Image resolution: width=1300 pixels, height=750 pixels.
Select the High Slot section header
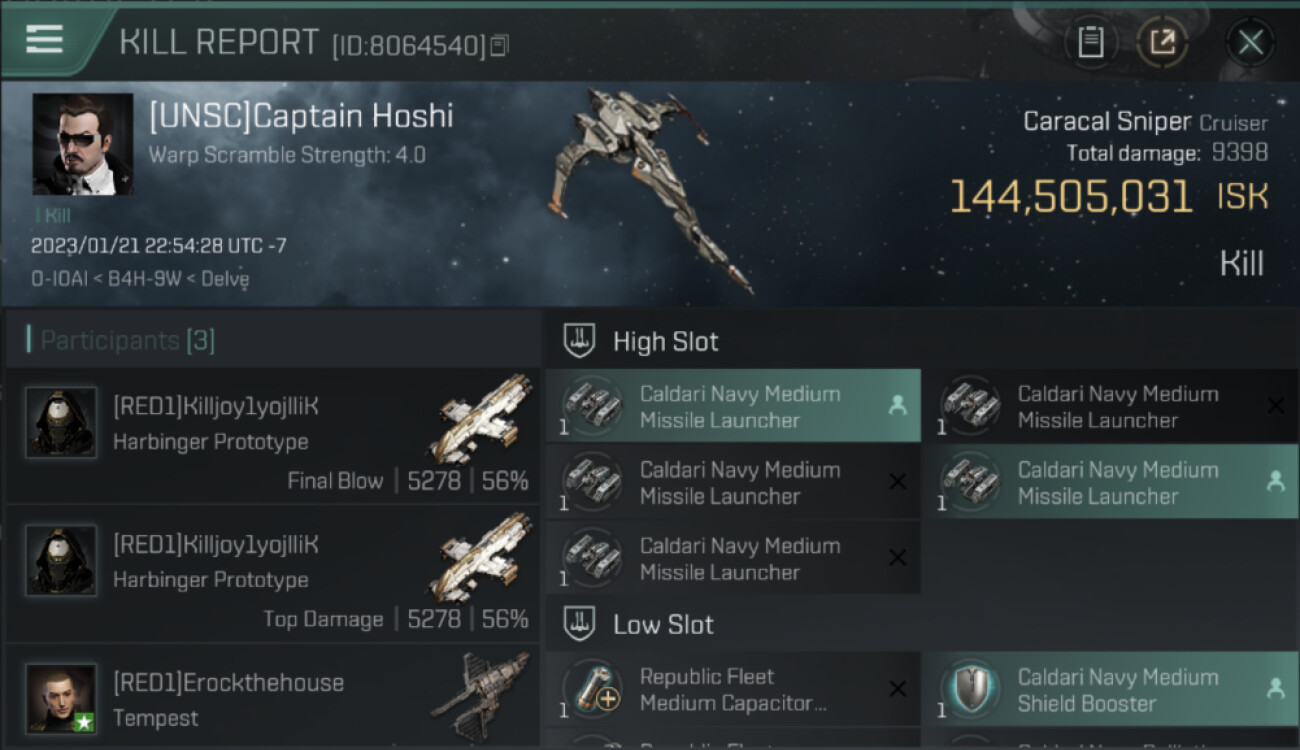point(665,341)
